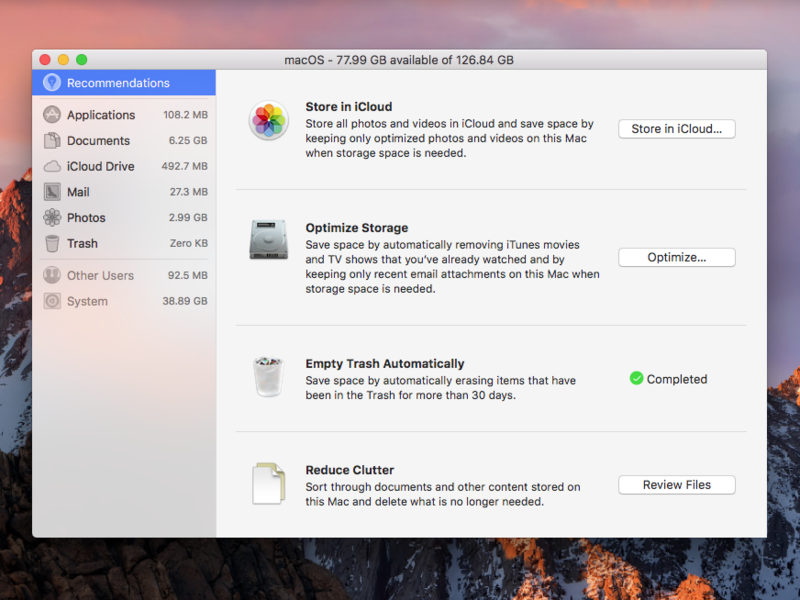This screenshot has width=800, height=600.
Task: Click the Empty Trash Automatically heading
Action: [x=385, y=364]
